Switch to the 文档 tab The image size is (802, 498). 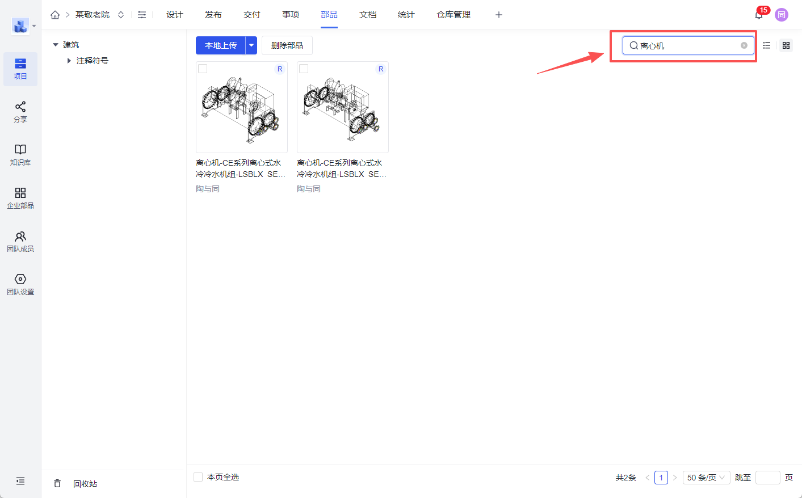click(x=367, y=15)
